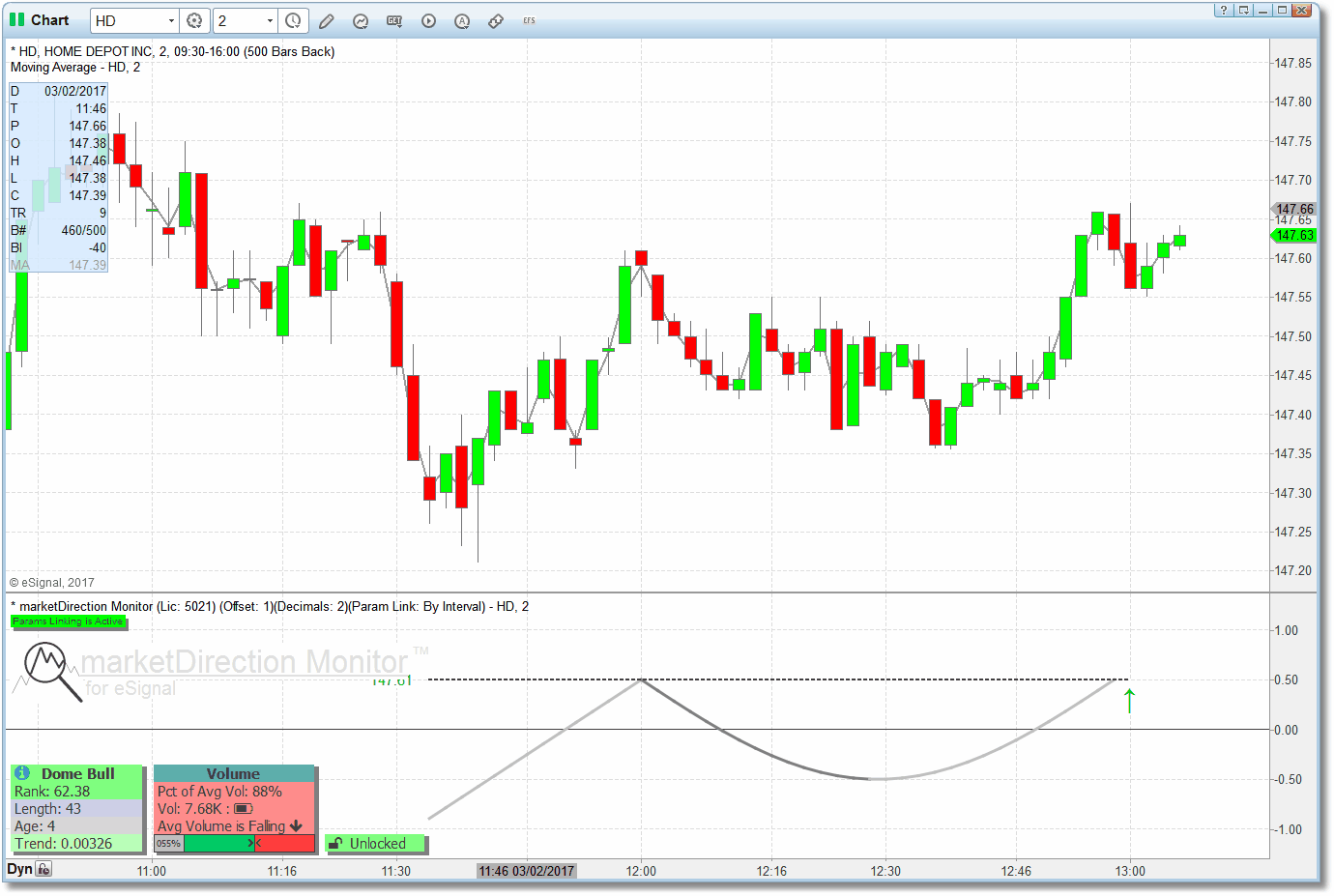Click the green Chart window icon
The width and height of the screenshot is (1334, 896).
point(16,19)
